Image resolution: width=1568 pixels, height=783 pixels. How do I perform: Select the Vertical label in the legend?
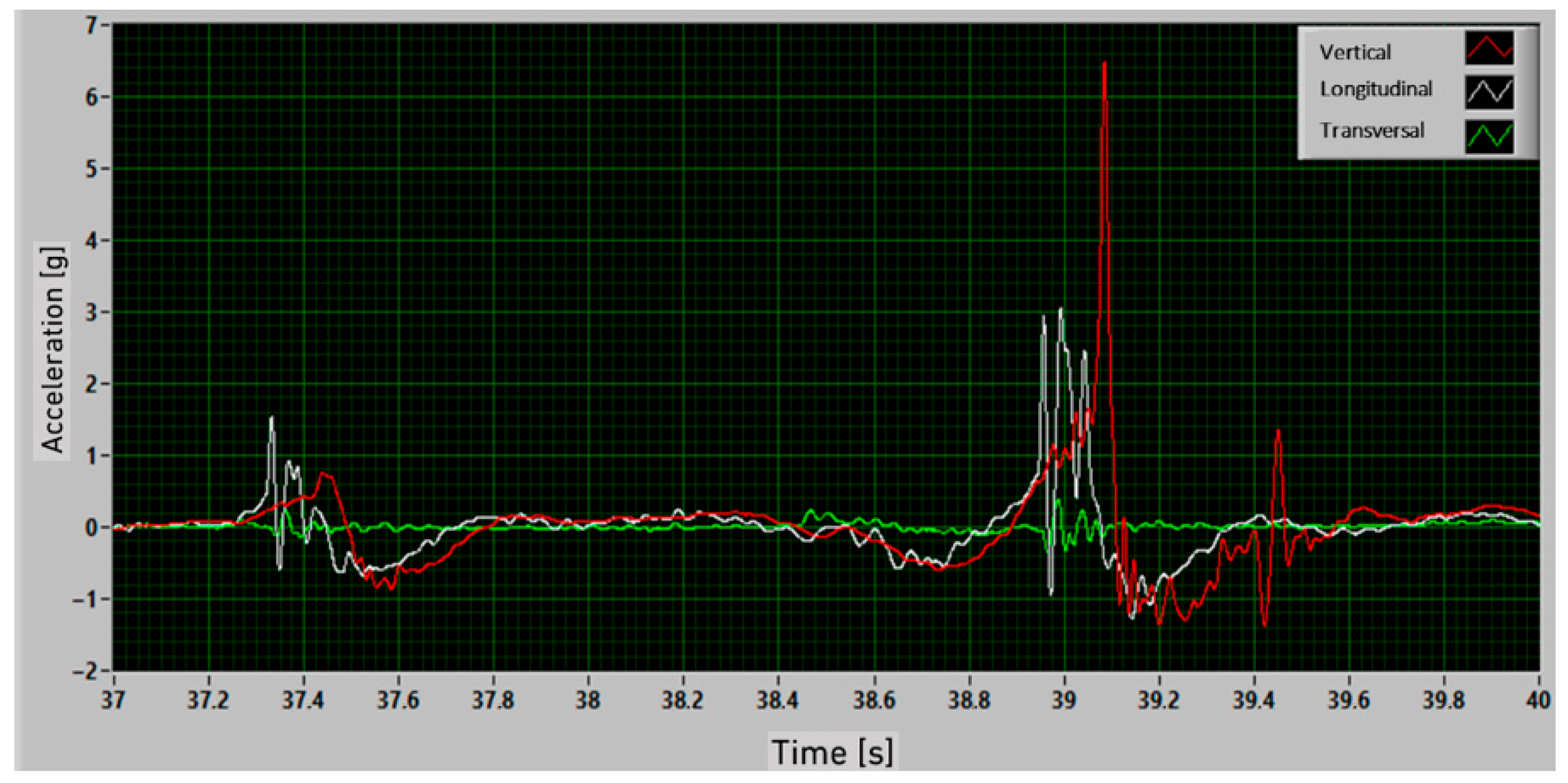[x=1355, y=52]
